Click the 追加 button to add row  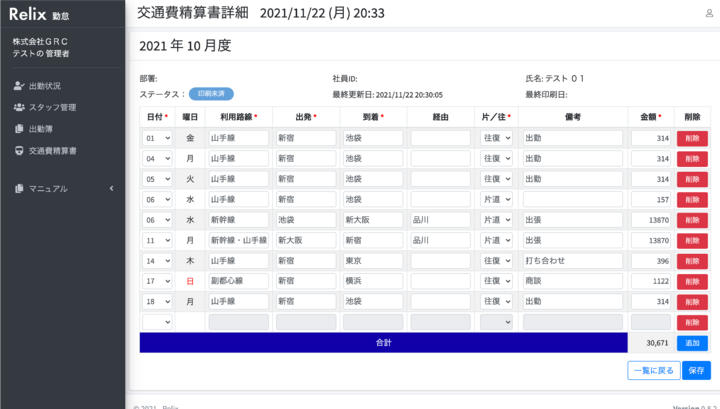pyautogui.click(x=692, y=343)
